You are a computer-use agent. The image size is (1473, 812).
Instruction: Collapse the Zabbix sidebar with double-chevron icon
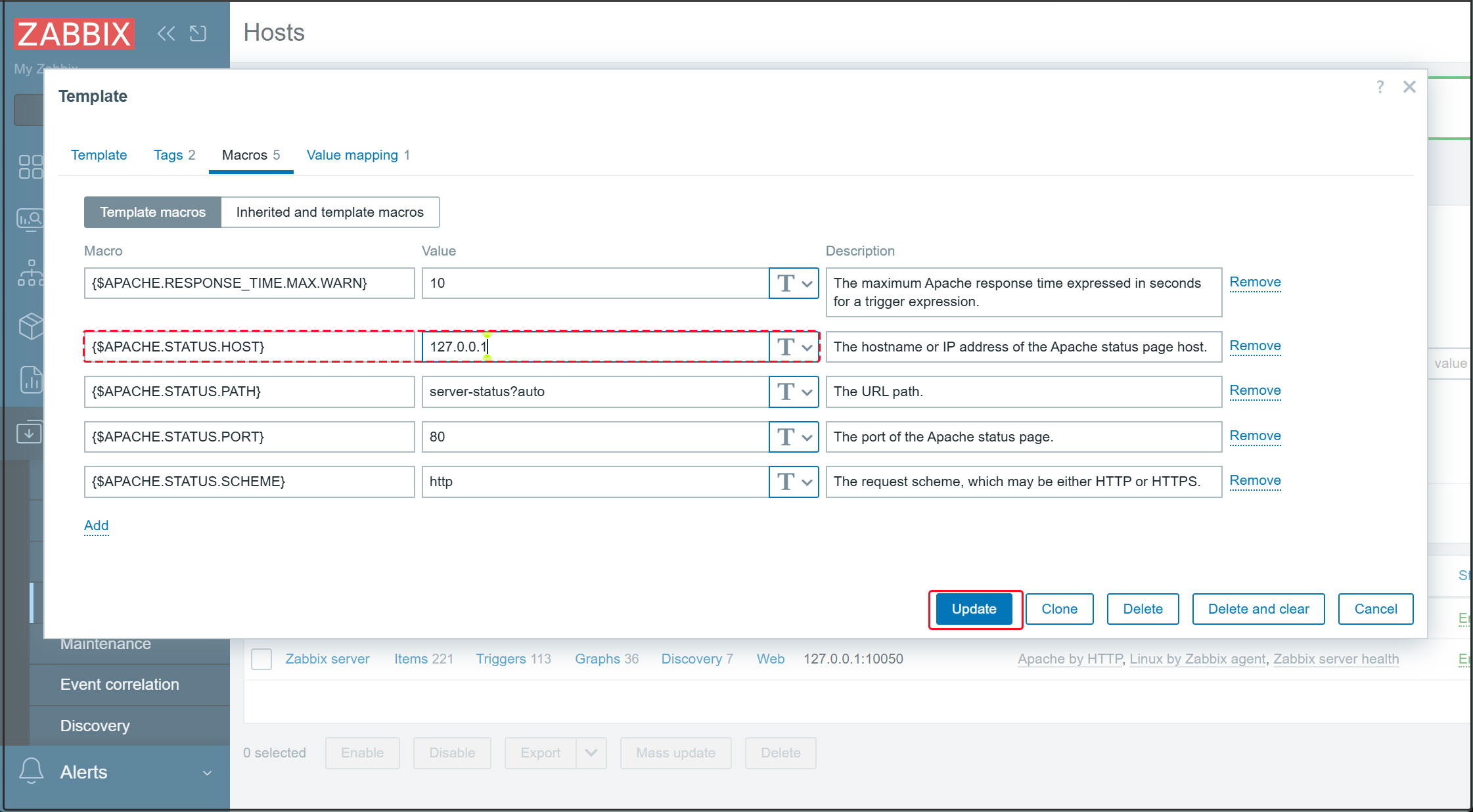pos(166,34)
